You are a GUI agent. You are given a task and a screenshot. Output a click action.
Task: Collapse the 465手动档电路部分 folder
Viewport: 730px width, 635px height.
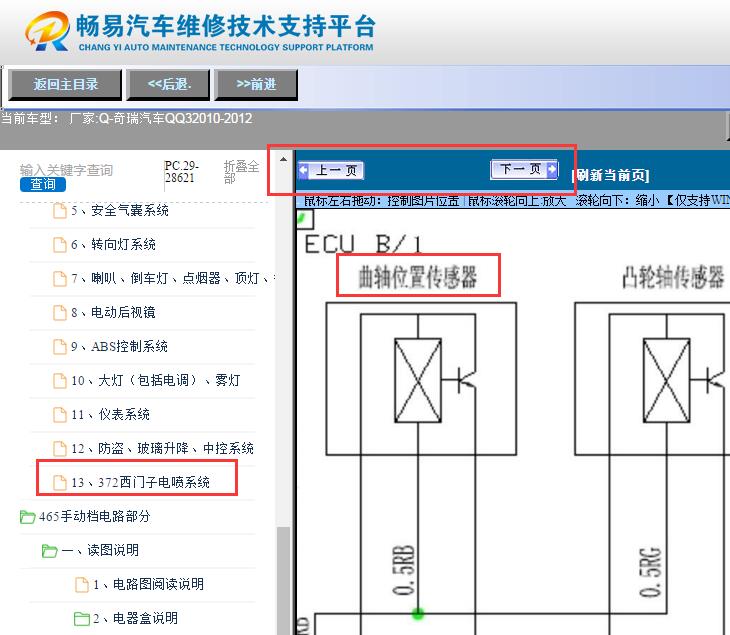(95, 516)
